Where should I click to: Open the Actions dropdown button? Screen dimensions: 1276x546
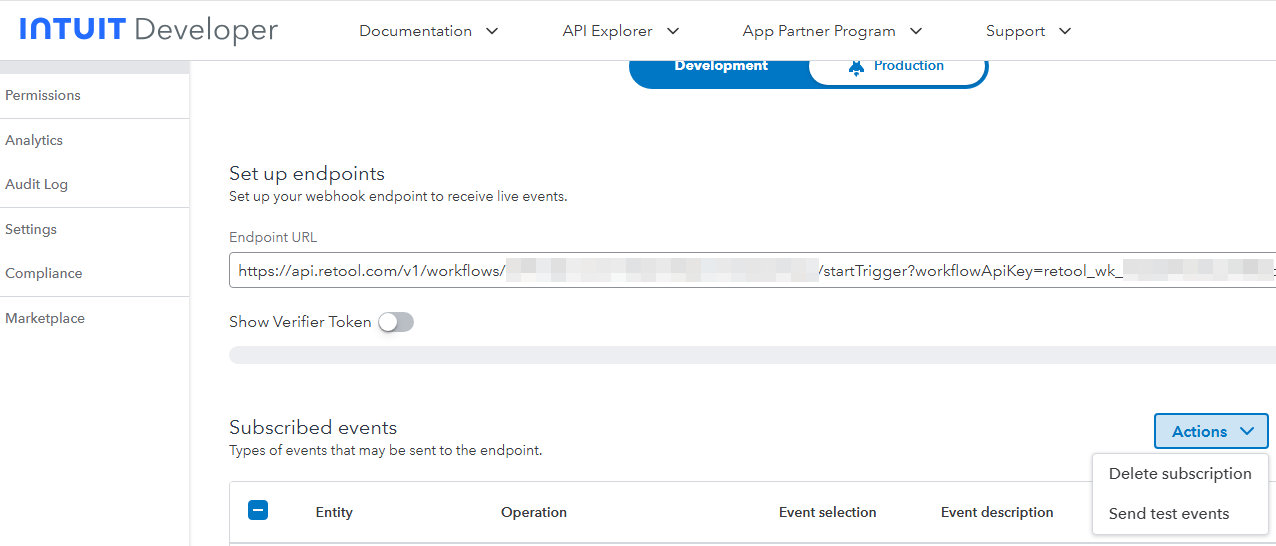click(1211, 431)
